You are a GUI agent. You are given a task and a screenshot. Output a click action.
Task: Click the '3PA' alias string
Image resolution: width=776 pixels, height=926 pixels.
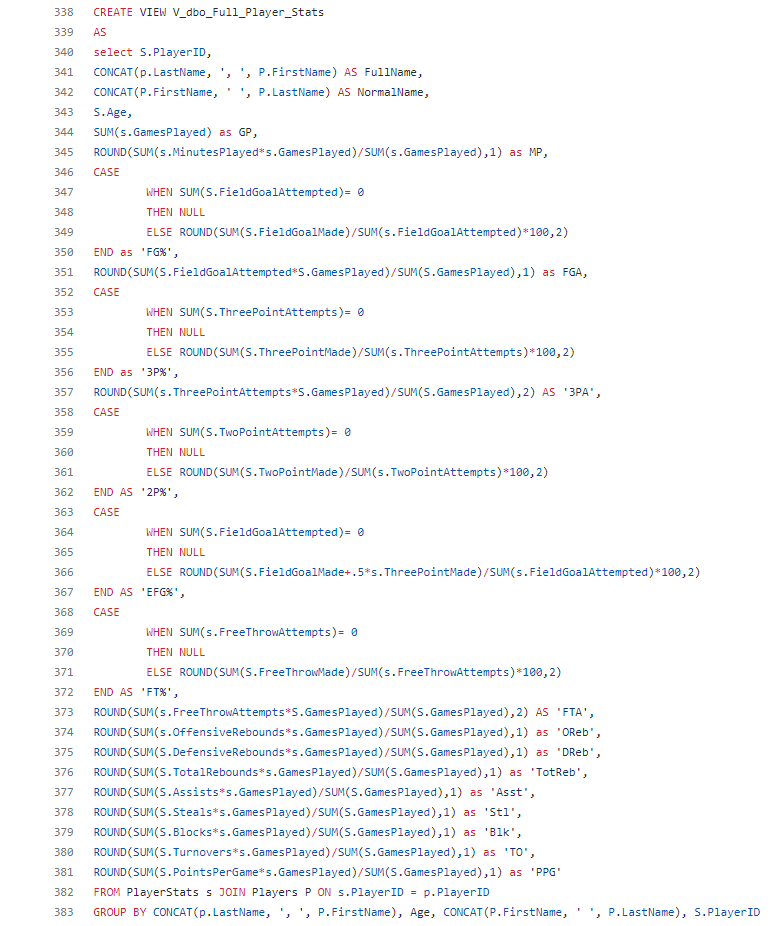tap(583, 392)
